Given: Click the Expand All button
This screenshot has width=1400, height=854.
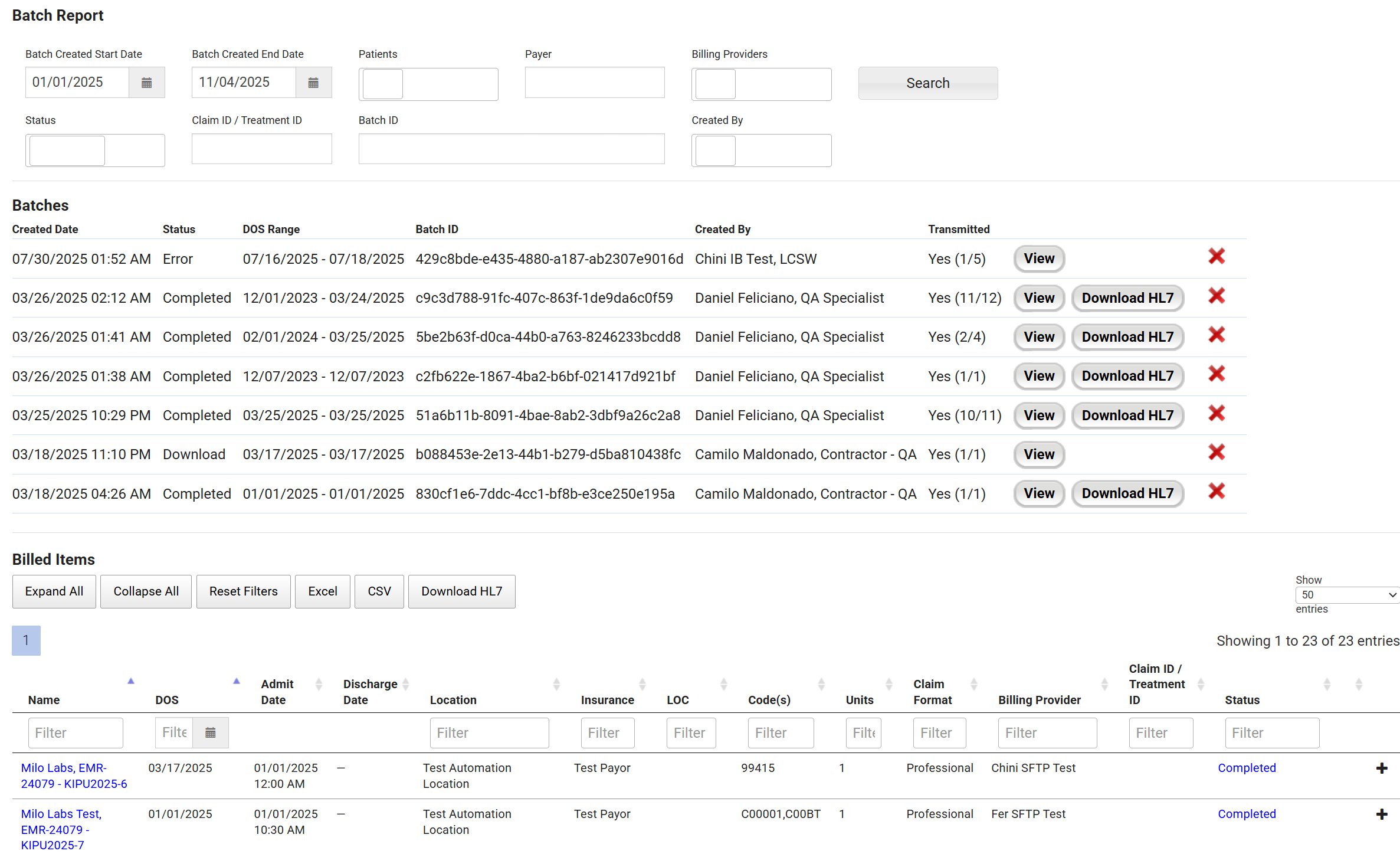Looking at the screenshot, I should point(54,591).
